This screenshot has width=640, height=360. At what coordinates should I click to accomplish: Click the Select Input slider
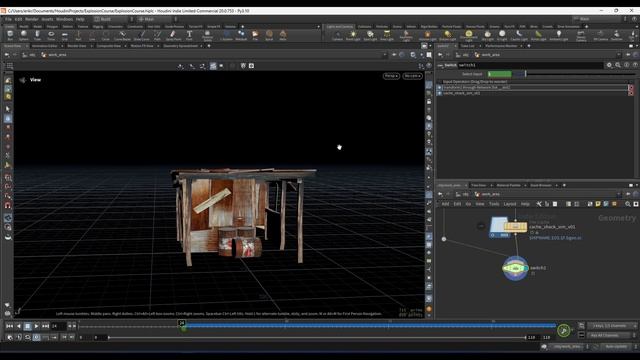[x=561, y=74]
